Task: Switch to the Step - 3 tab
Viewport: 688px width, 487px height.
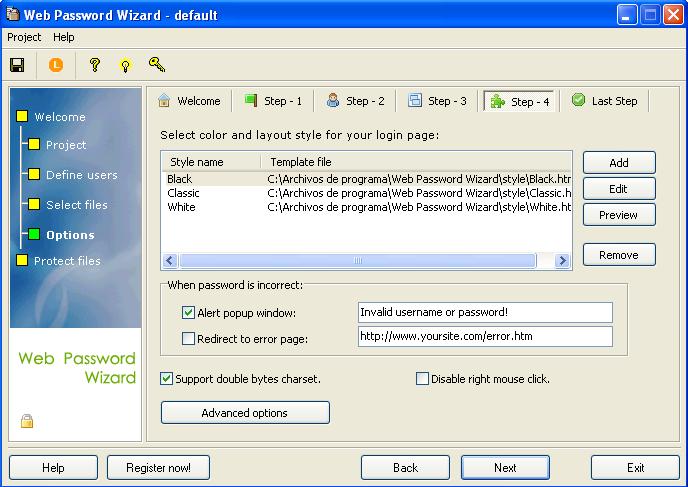Action: click(437, 101)
